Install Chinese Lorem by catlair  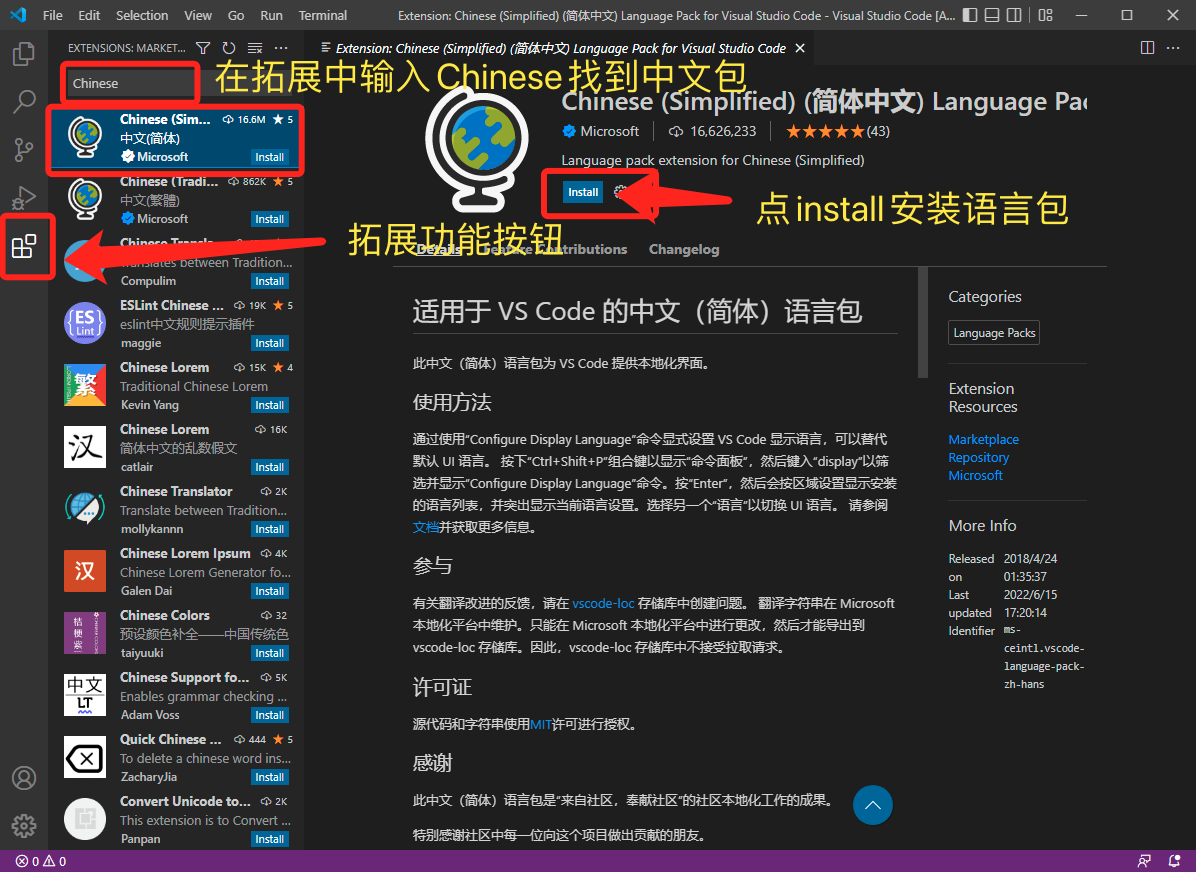(269, 467)
